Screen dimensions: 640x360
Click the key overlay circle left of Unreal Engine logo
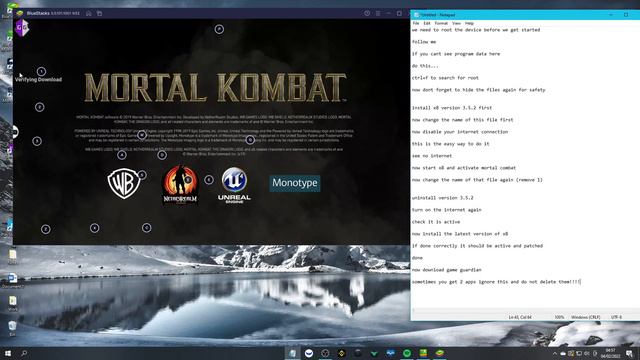pos(209,180)
